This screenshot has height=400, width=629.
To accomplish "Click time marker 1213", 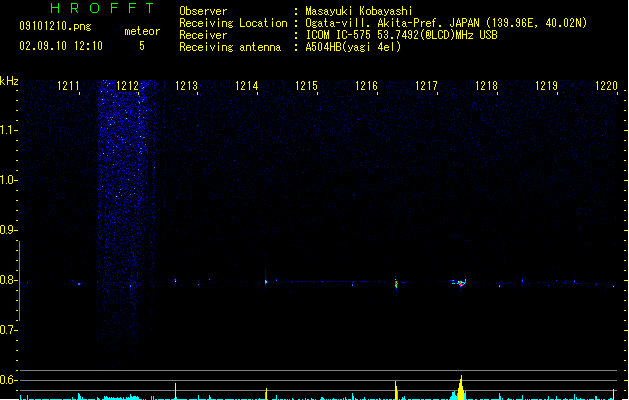I will [x=187, y=86].
